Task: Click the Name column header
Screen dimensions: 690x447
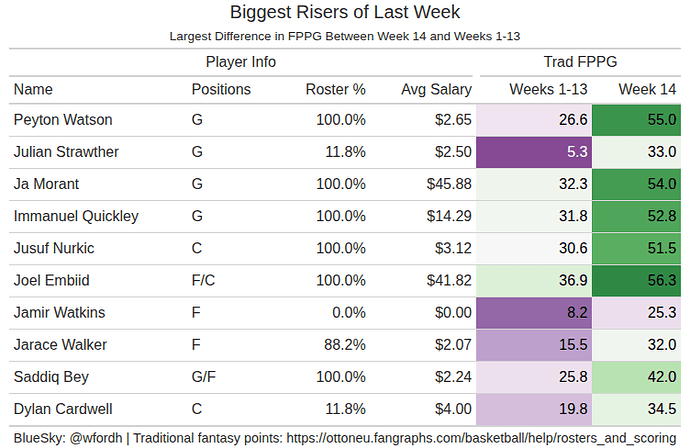Action: (33, 89)
